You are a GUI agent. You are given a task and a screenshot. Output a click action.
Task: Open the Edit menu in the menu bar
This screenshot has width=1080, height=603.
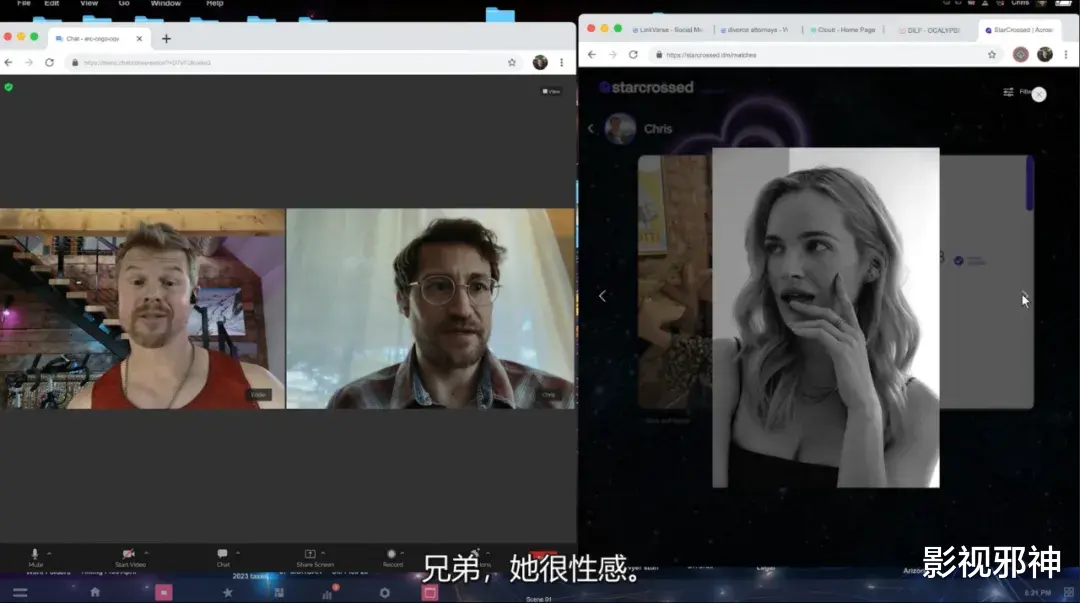tap(52, 3)
